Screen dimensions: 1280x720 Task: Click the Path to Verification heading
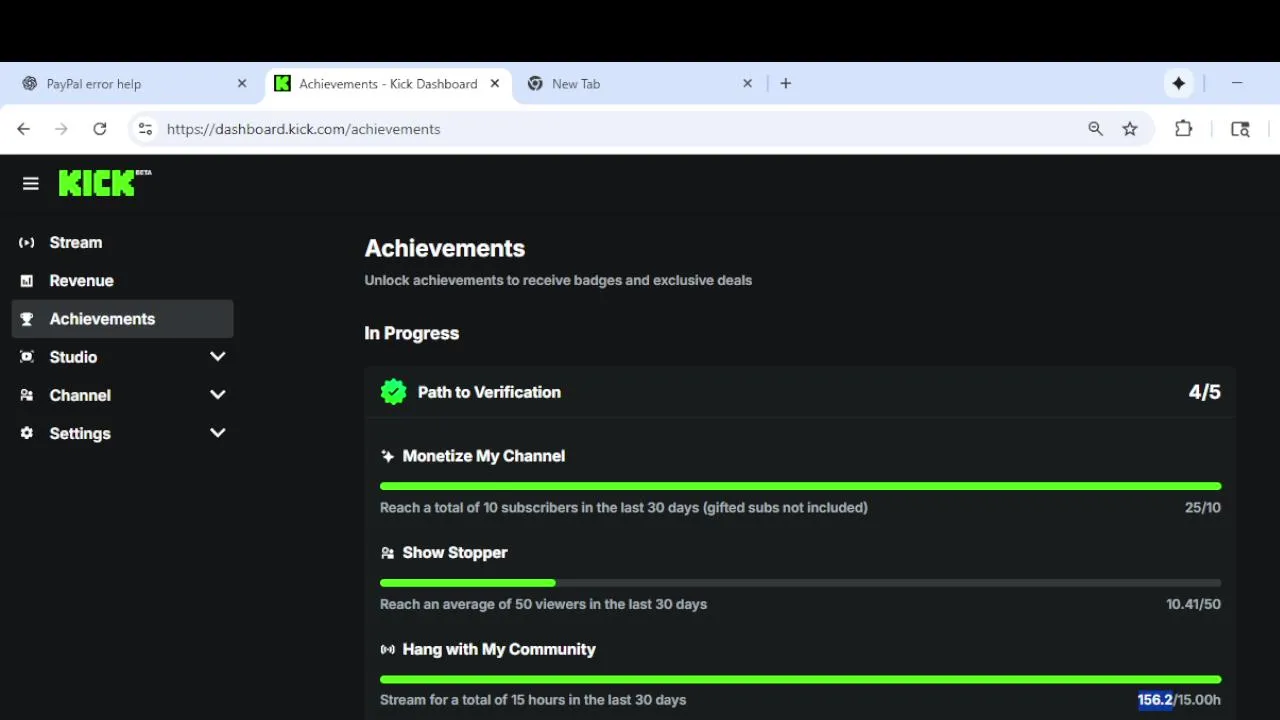click(x=489, y=392)
